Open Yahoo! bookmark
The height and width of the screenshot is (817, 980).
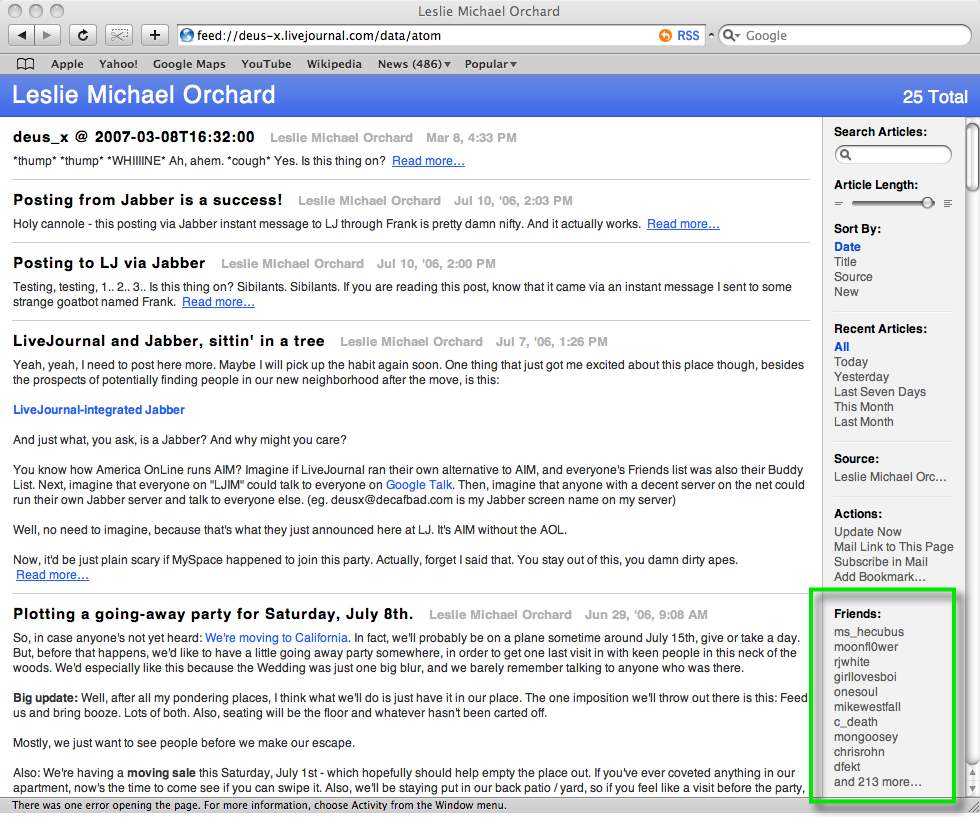point(118,64)
